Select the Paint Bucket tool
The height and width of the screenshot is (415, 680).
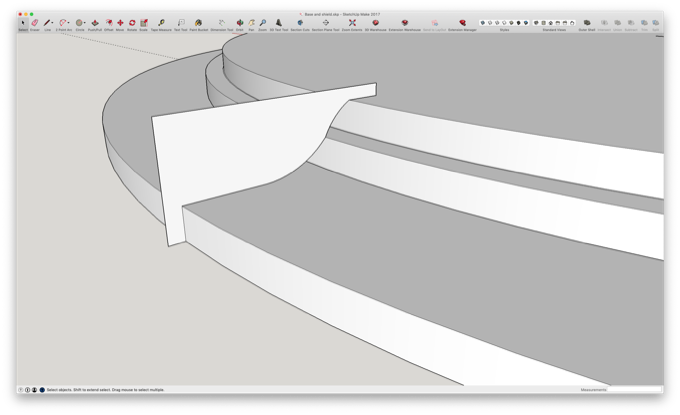click(x=199, y=23)
